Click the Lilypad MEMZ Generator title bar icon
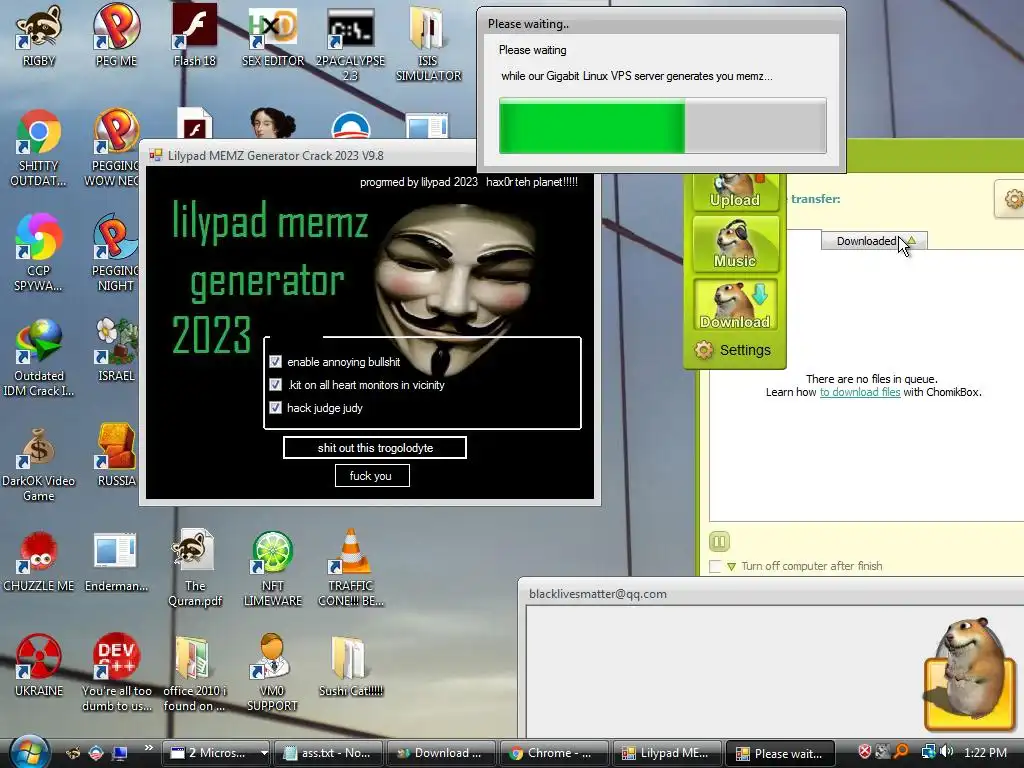 click(155, 155)
